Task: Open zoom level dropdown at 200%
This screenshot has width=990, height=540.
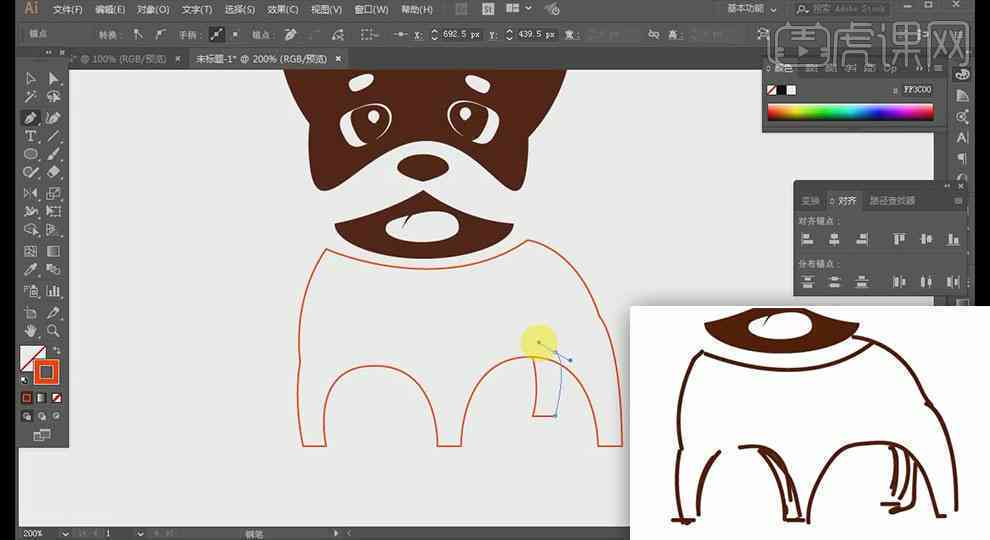Action: pyautogui.click(x=64, y=534)
